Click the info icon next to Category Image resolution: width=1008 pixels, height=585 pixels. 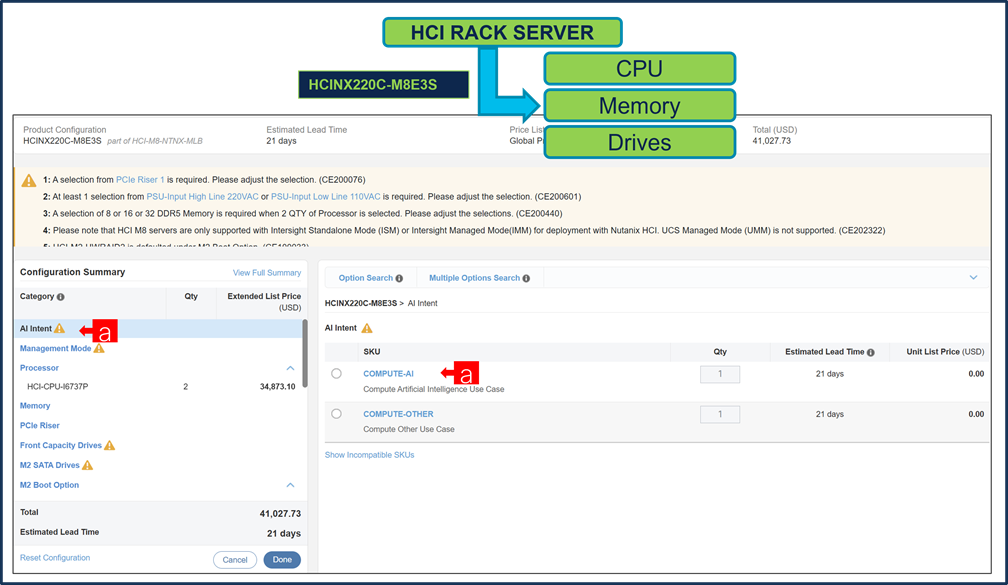pos(60,297)
